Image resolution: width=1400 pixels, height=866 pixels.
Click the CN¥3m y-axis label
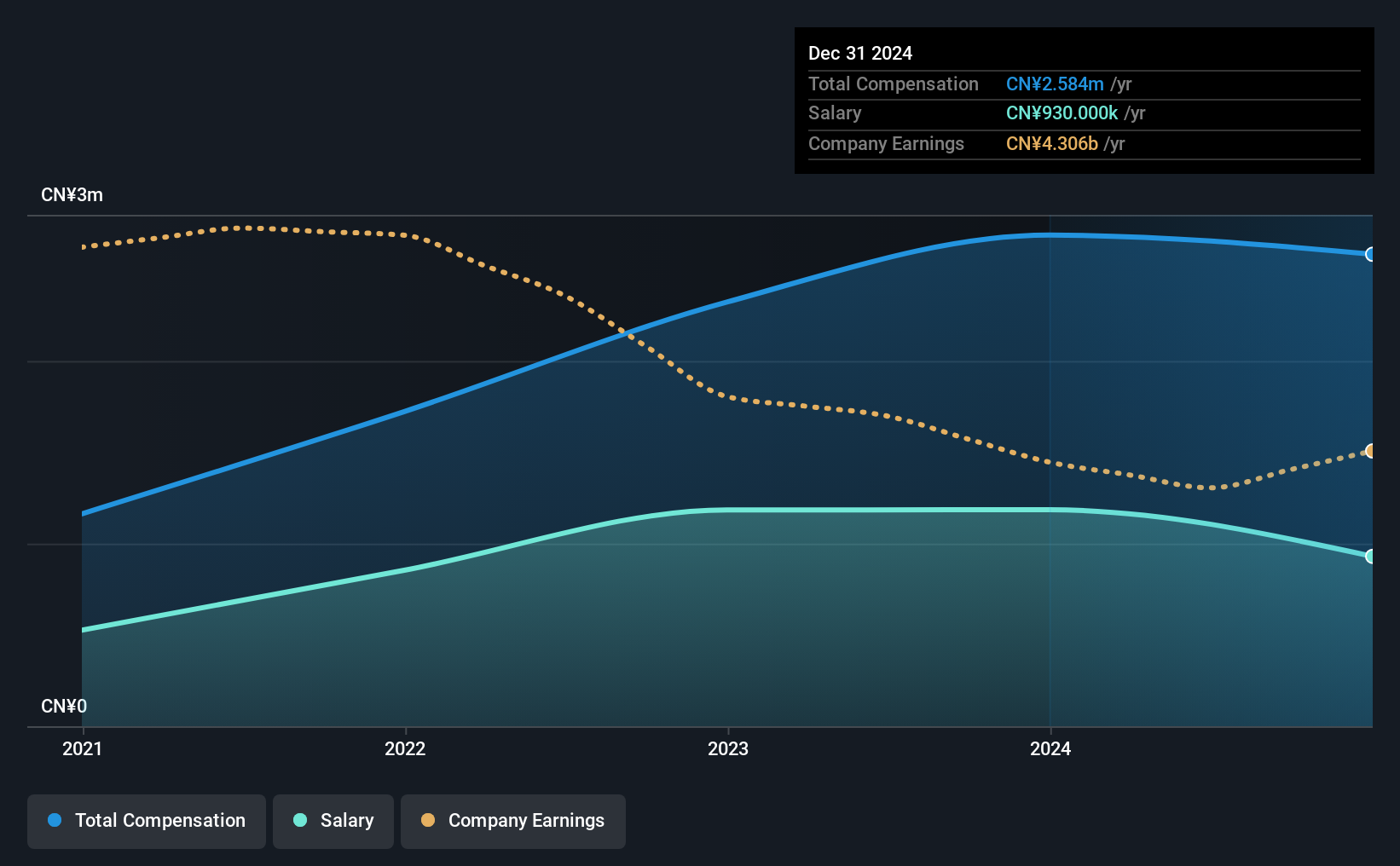pos(72,195)
